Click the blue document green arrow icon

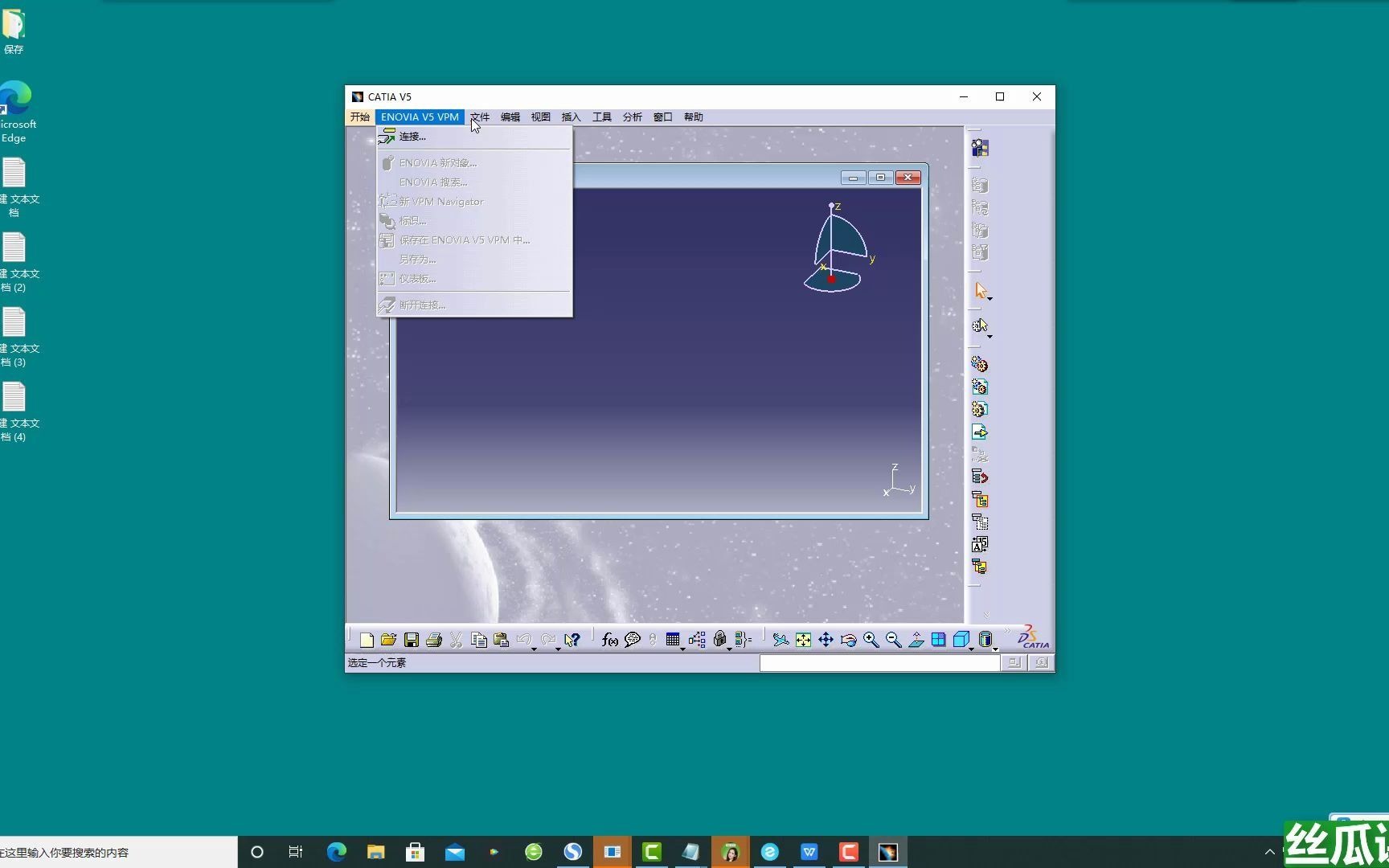pyautogui.click(x=979, y=432)
